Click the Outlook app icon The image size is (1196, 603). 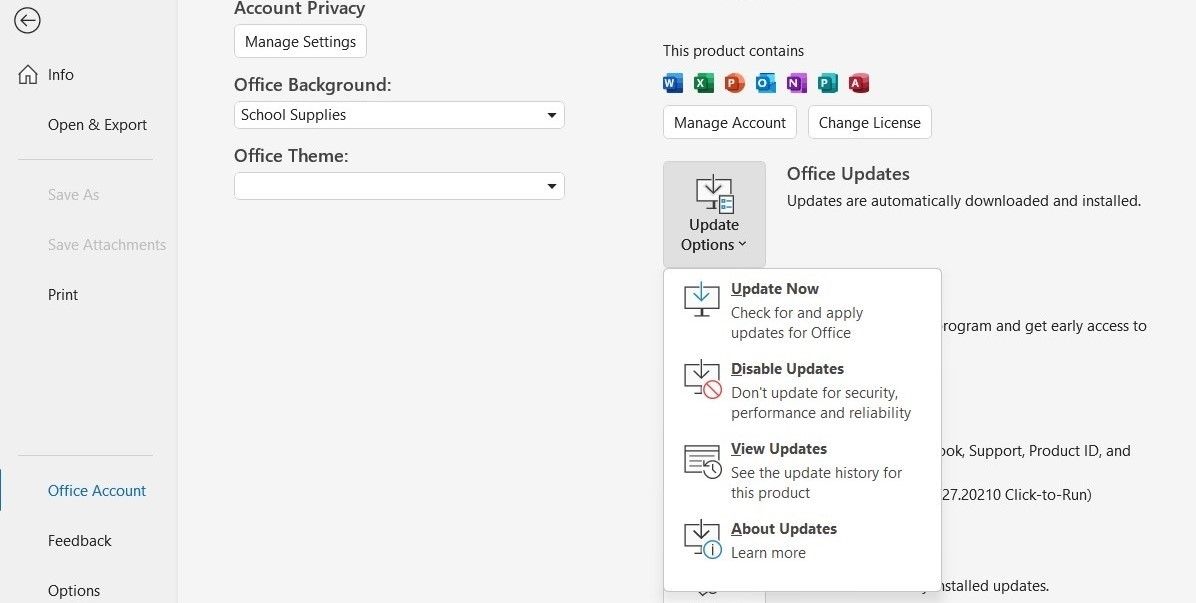[766, 83]
